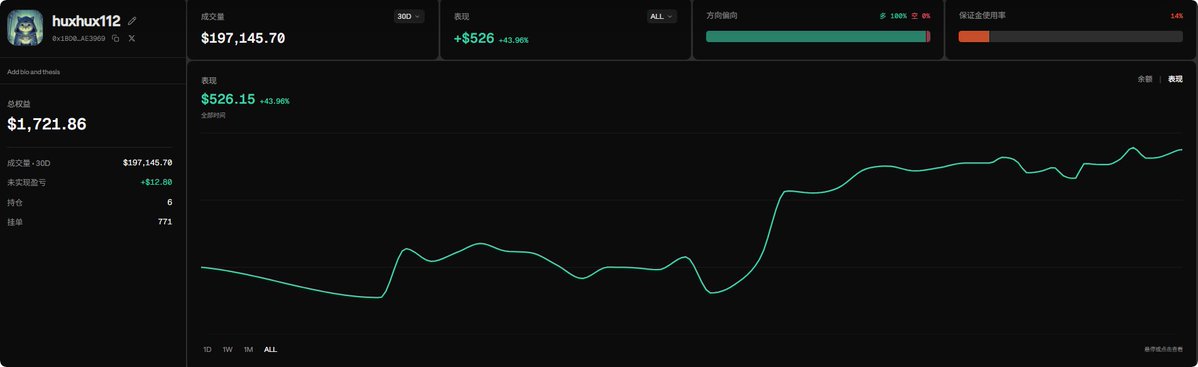This screenshot has width=1198, height=367.
Task: Click the 全部时间 label under chart value
Action: (x=213, y=115)
